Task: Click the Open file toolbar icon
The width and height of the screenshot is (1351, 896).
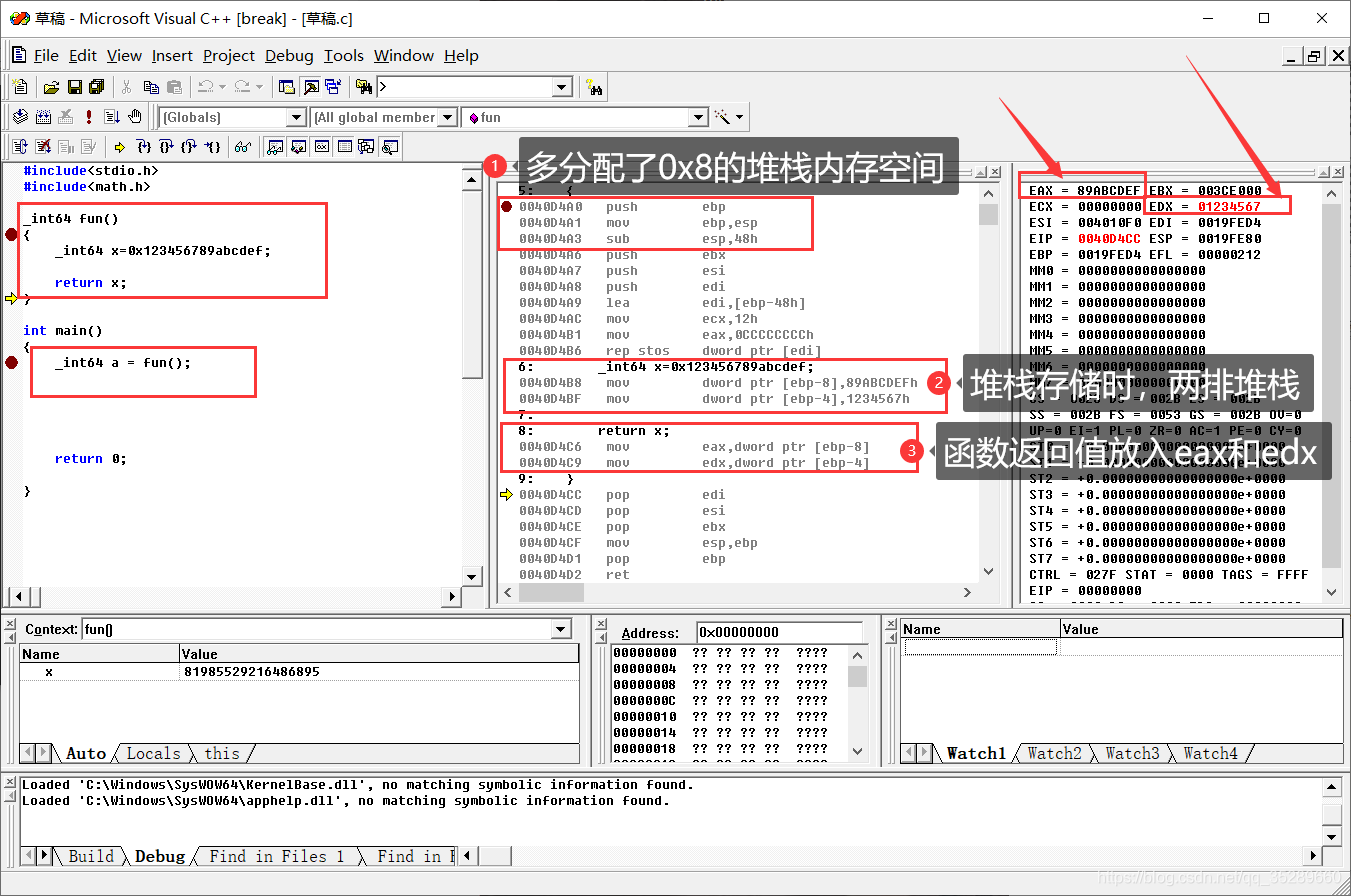Action: (52, 87)
